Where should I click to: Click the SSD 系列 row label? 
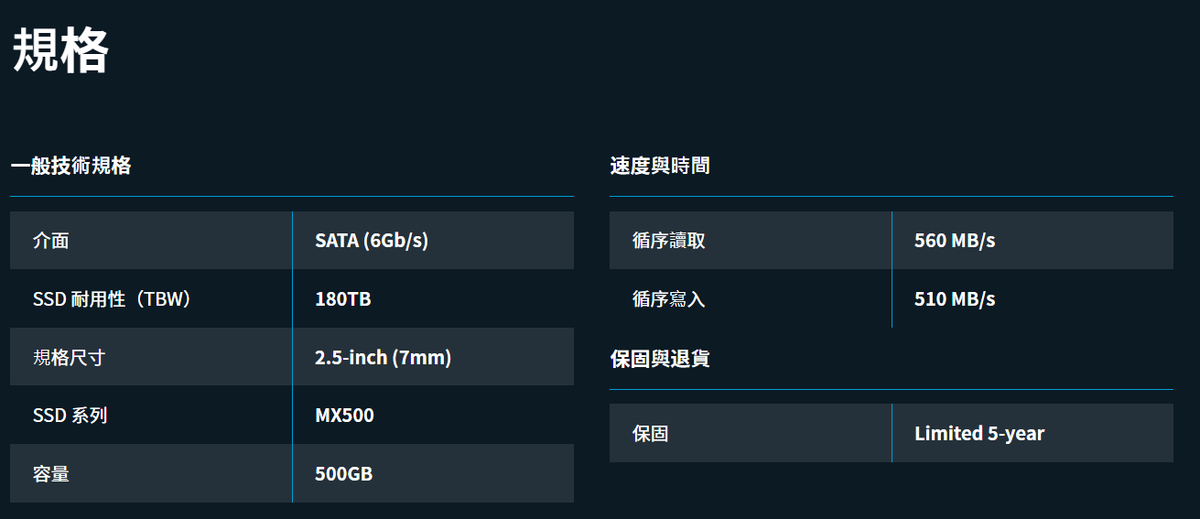coord(70,415)
